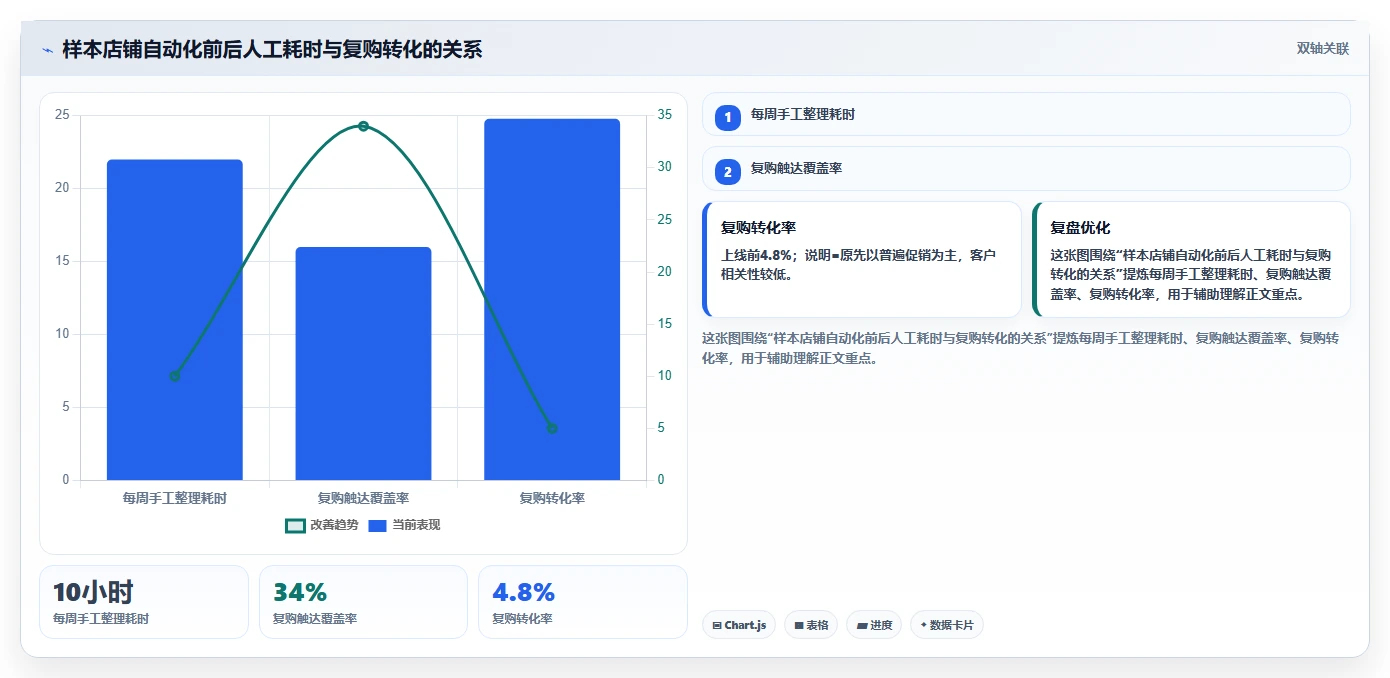Click the 复购转化率 blue bar
The height and width of the screenshot is (678, 1390).
(x=552, y=300)
